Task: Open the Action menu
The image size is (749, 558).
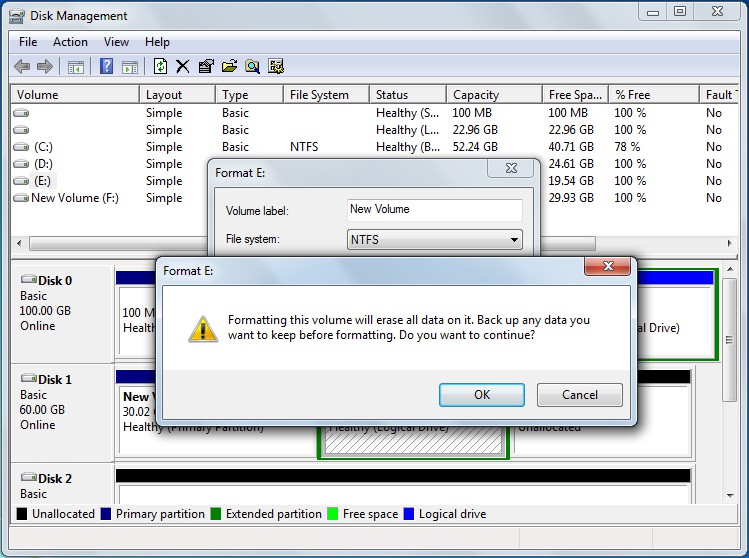Action: coord(70,42)
